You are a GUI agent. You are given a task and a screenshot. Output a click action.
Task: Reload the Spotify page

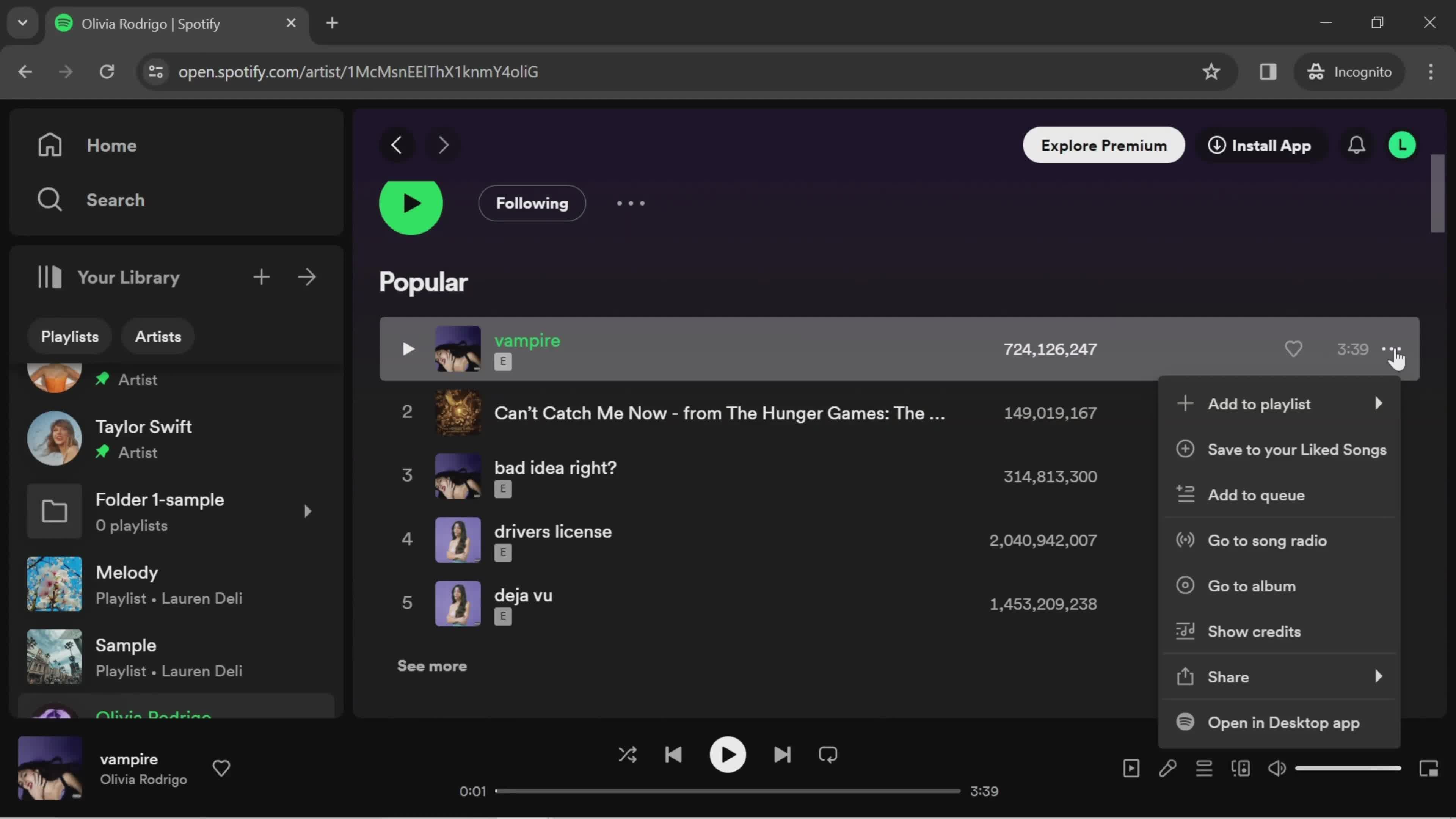point(107,72)
